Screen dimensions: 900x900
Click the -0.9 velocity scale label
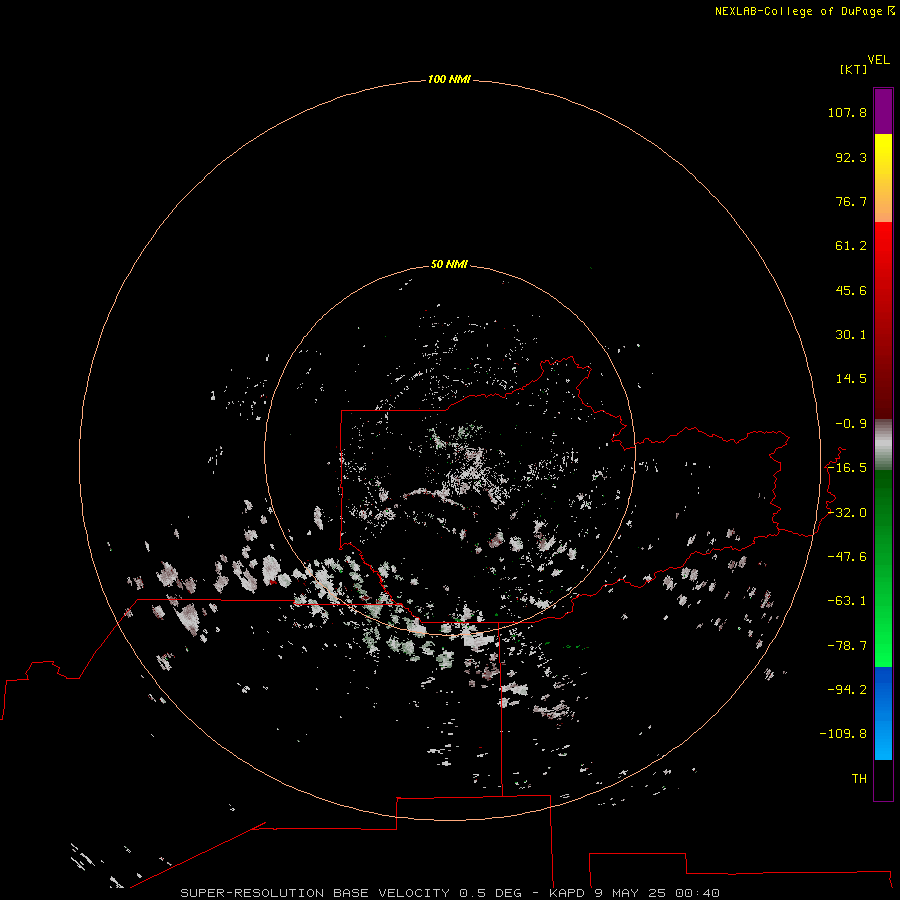[x=851, y=424]
